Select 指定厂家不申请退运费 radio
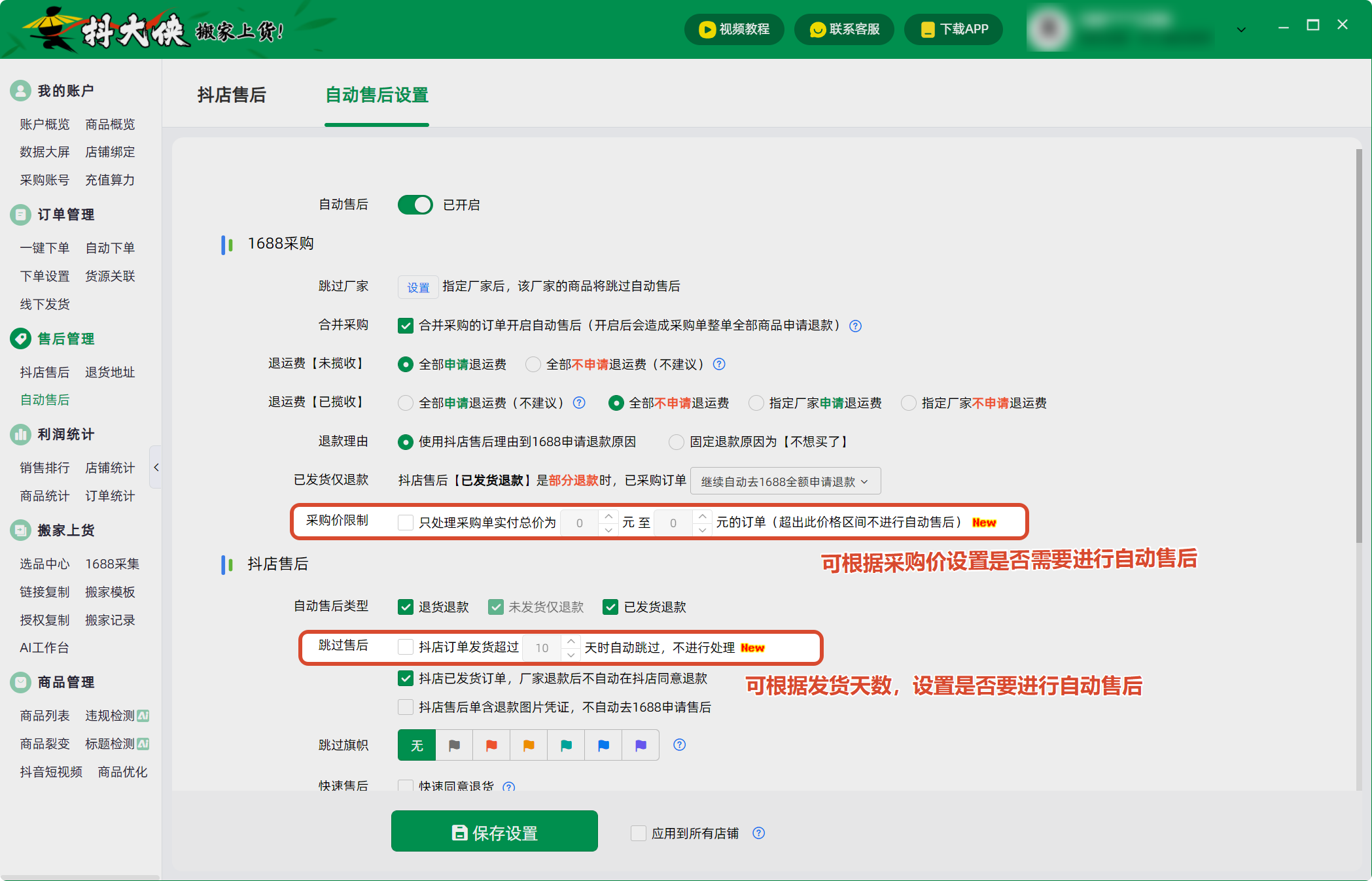The height and width of the screenshot is (881, 1372). [909, 403]
